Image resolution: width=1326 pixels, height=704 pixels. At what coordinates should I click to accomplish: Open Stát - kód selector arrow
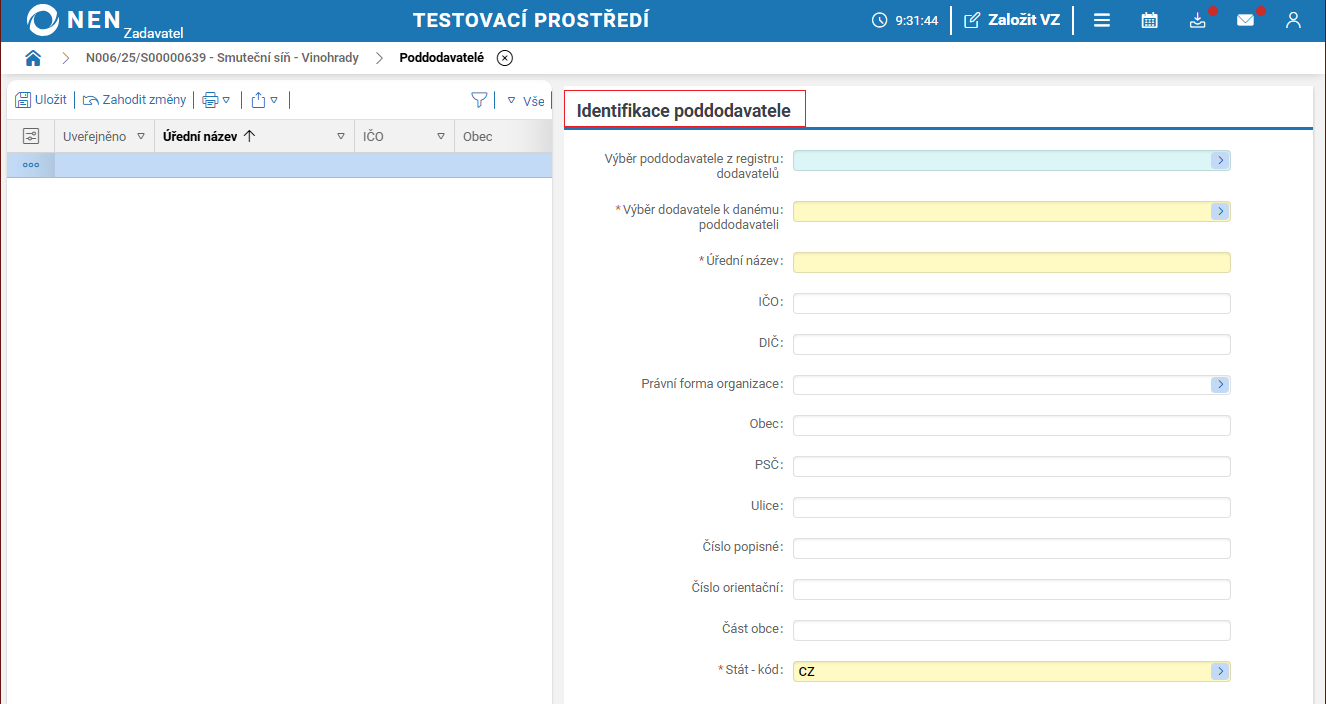1220,671
